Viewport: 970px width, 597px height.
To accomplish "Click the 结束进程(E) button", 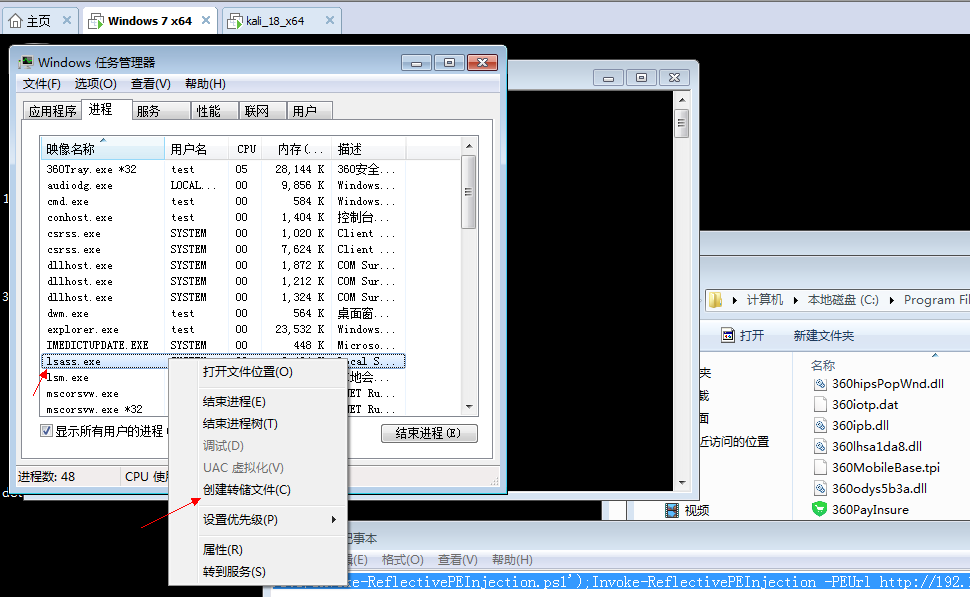I will (429, 433).
